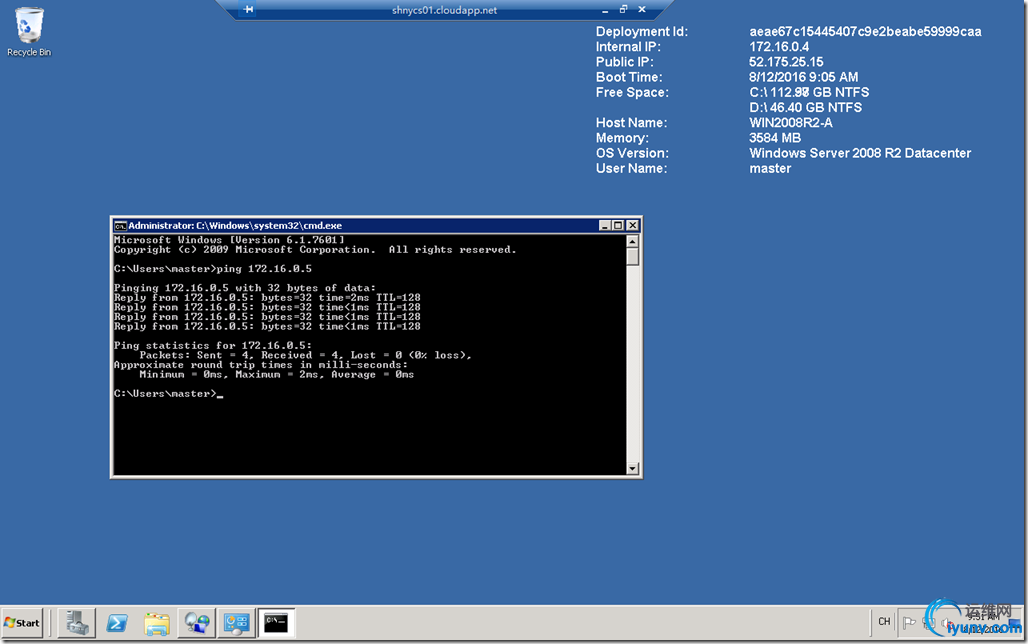Select the cmd.exe taskbar button
Viewport: 1028px width, 644px height.
pos(276,623)
